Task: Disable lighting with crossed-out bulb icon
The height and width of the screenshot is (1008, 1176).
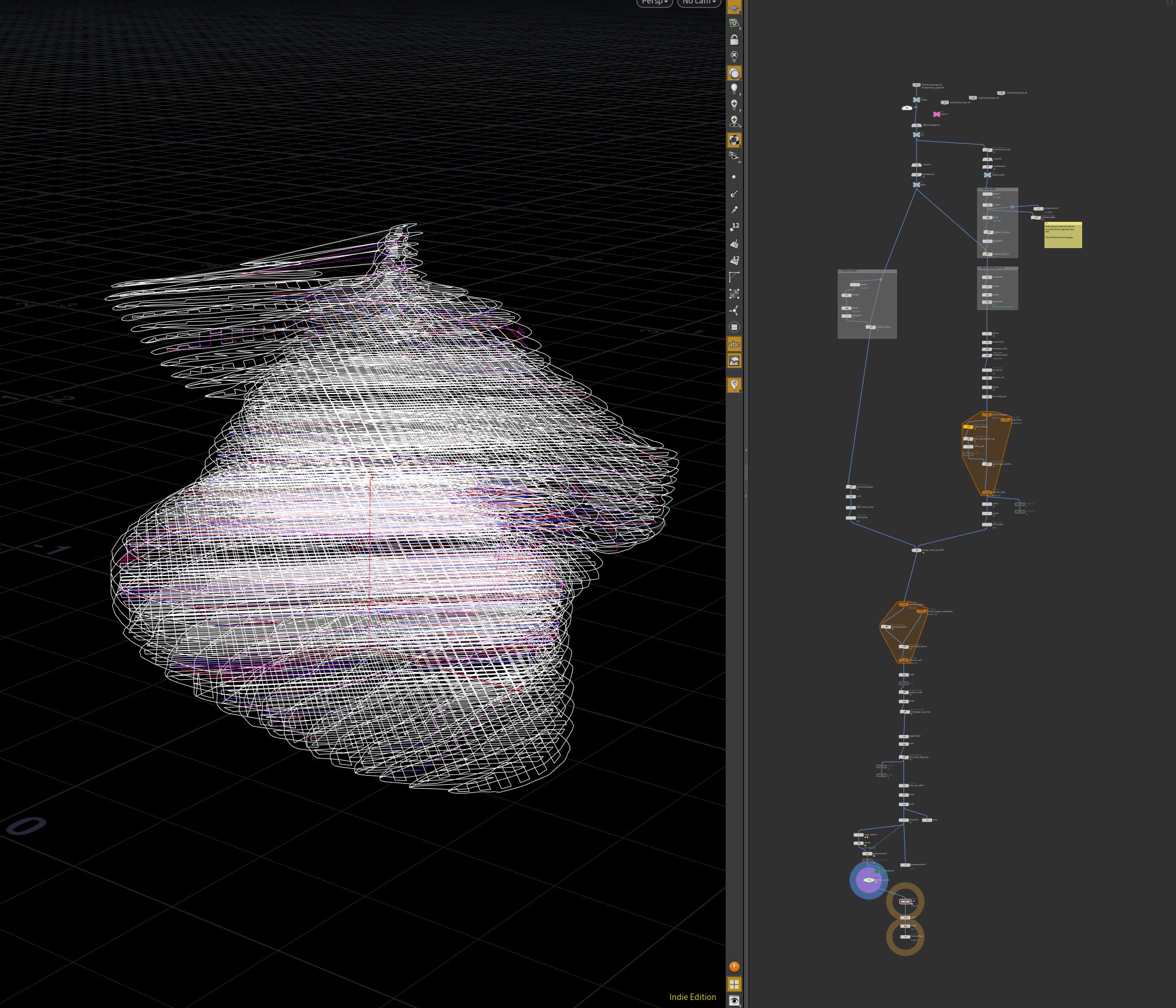Action: pyautogui.click(x=734, y=56)
